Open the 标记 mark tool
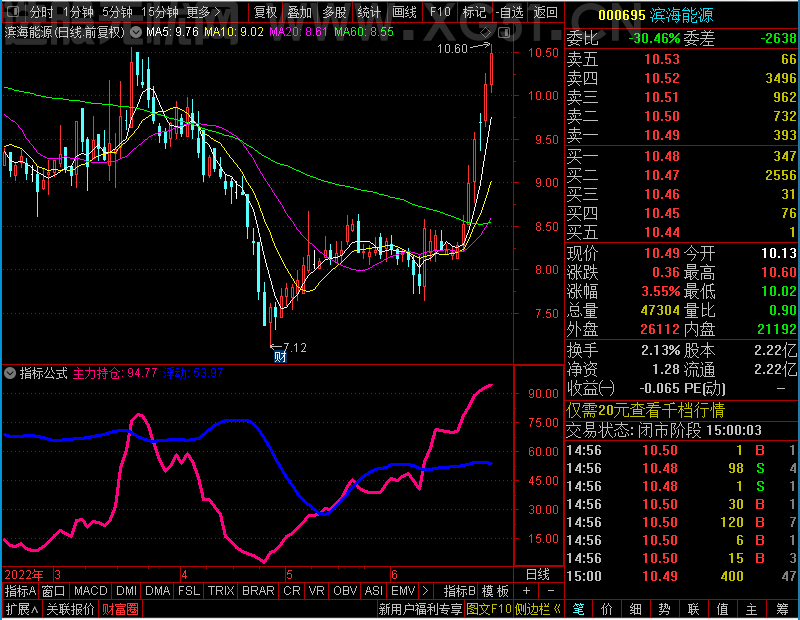800x620 pixels. [x=474, y=12]
